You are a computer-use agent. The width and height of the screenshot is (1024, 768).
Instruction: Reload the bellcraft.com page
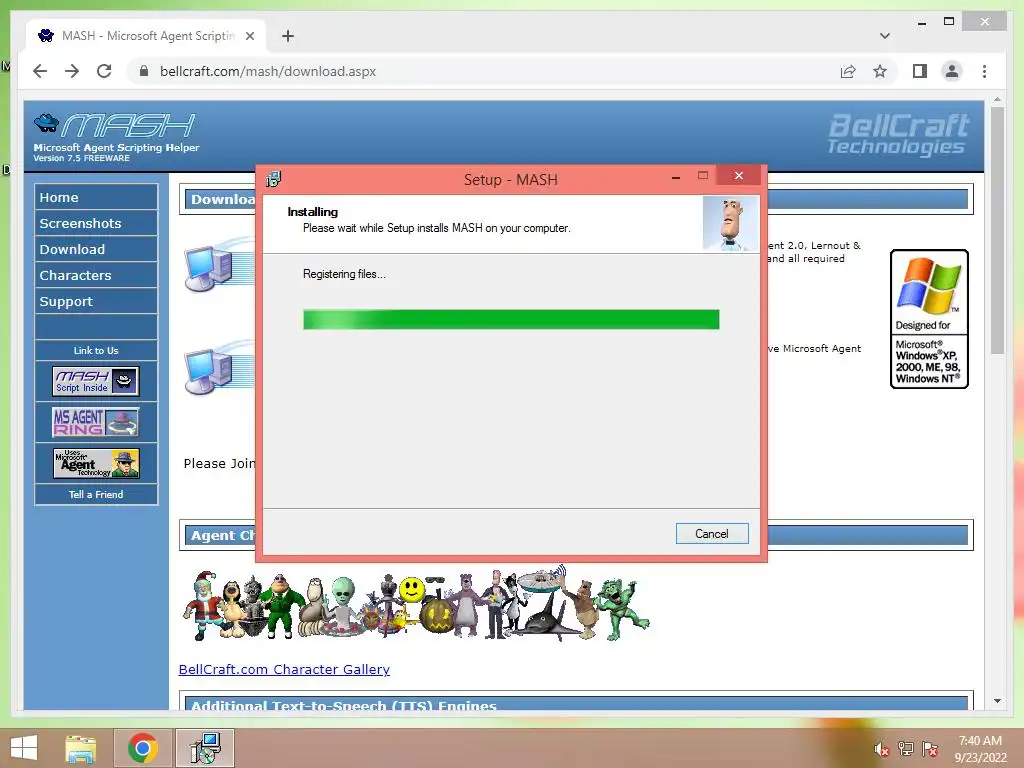(x=104, y=71)
